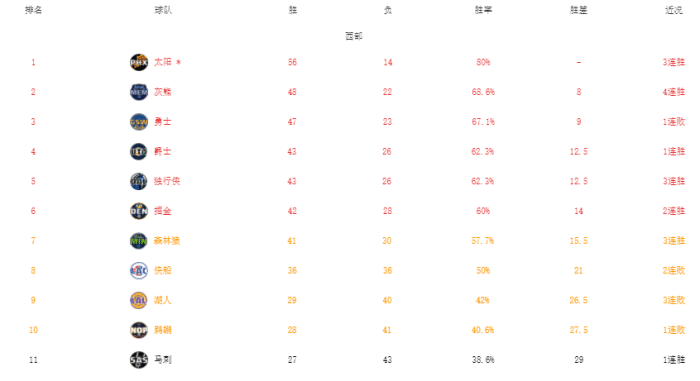Open the 太阳 team name link

tap(163, 62)
